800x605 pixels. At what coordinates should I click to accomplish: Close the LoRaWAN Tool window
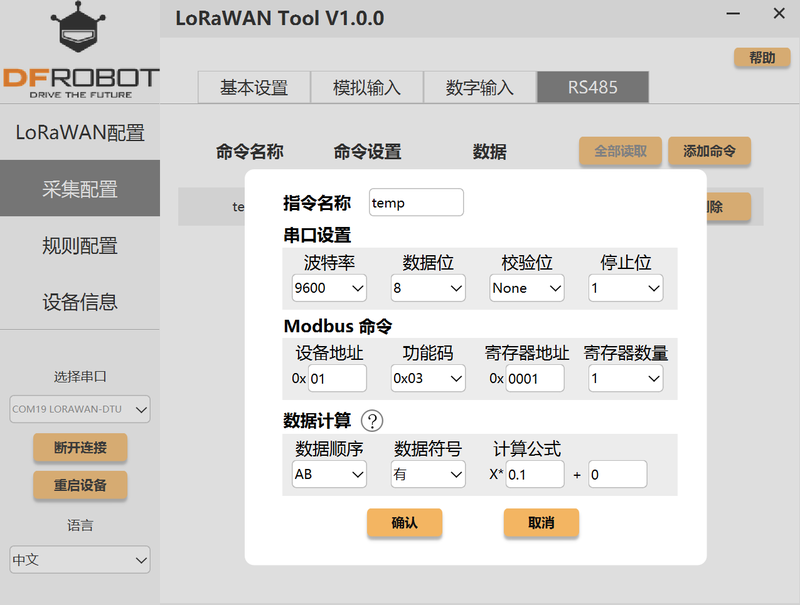point(779,14)
